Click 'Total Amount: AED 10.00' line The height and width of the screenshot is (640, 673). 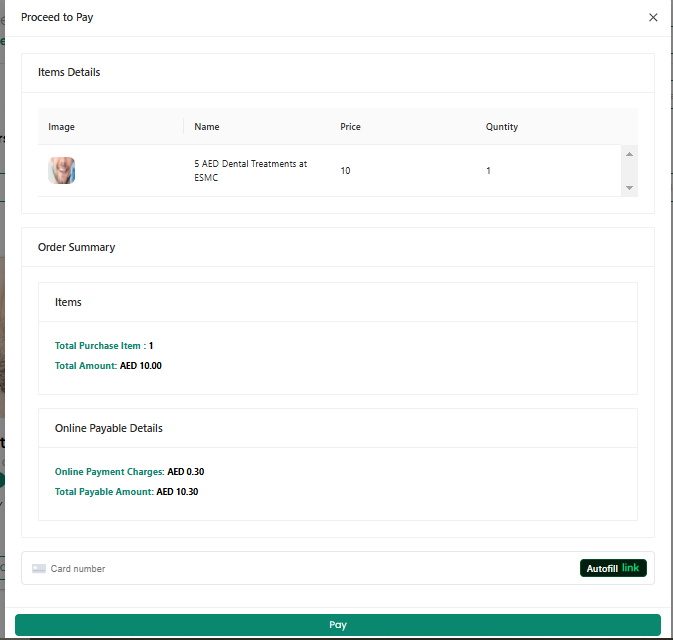point(108,366)
